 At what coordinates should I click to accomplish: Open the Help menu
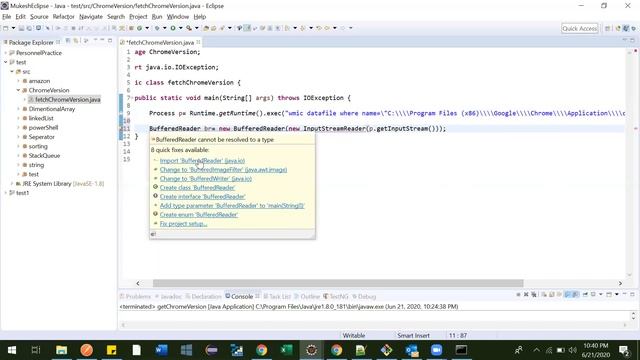click(x=200, y=17)
